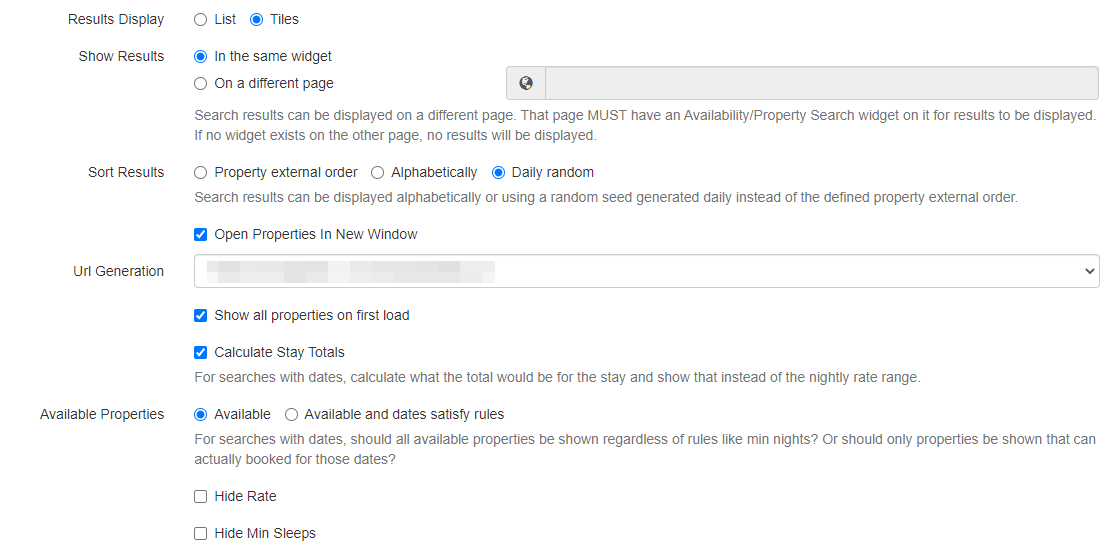This screenshot has width=1118, height=553.
Task: Open the Url Generation dropdown
Action: tap(646, 271)
